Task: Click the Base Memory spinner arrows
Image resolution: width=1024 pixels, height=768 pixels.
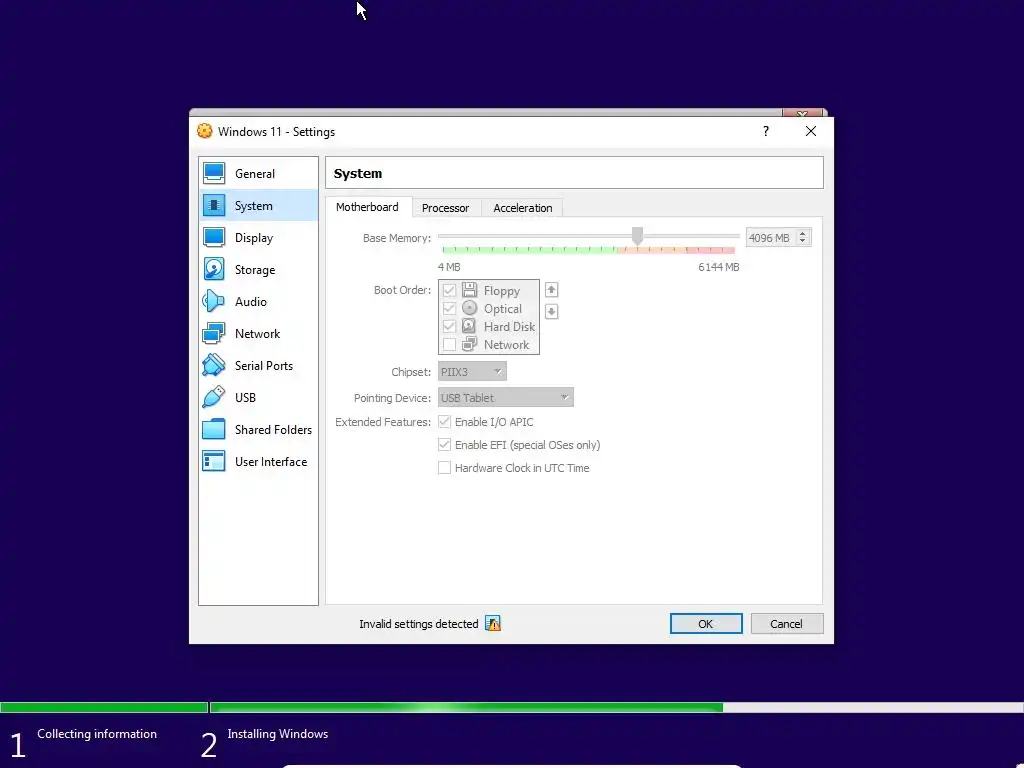Action: click(803, 238)
